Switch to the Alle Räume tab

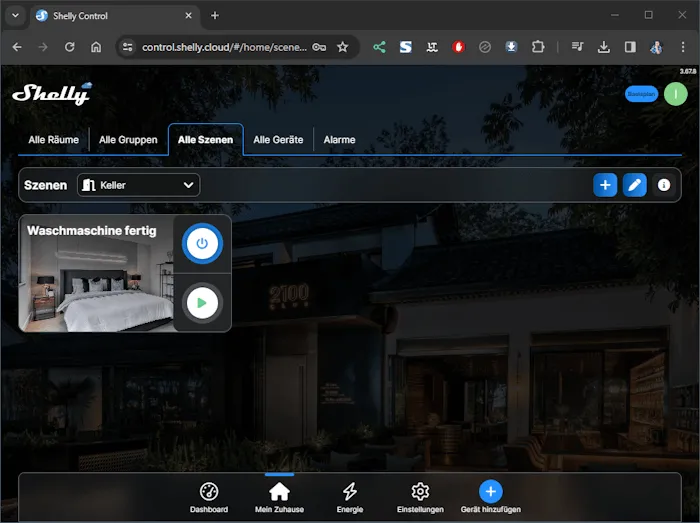coord(54,140)
